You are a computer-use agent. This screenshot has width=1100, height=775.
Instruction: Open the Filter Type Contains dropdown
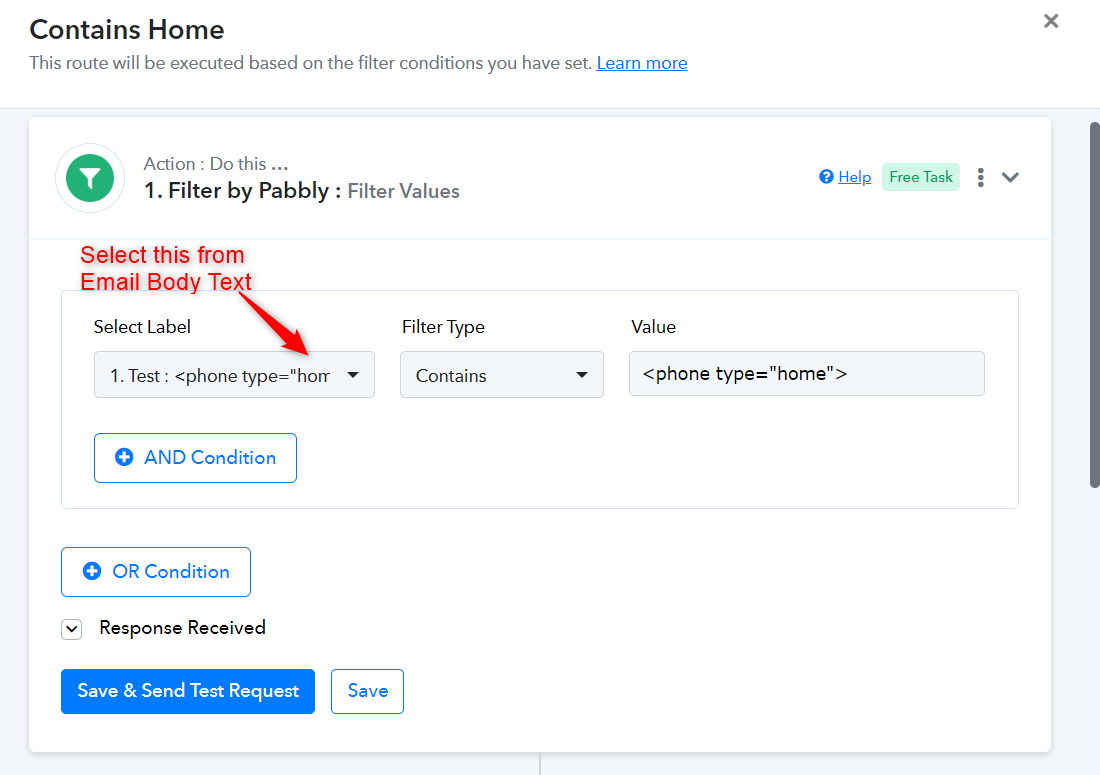(502, 375)
